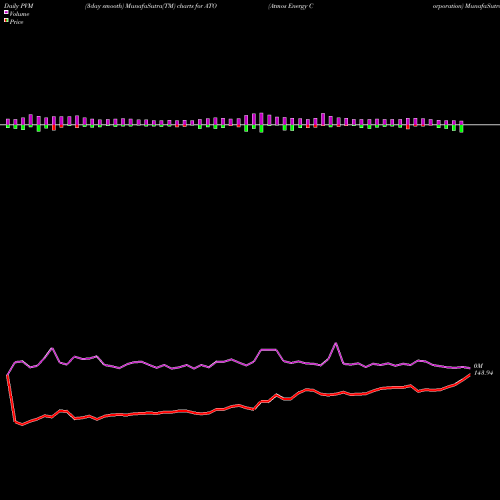Click the '143.94' price value label

click(483, 373)
